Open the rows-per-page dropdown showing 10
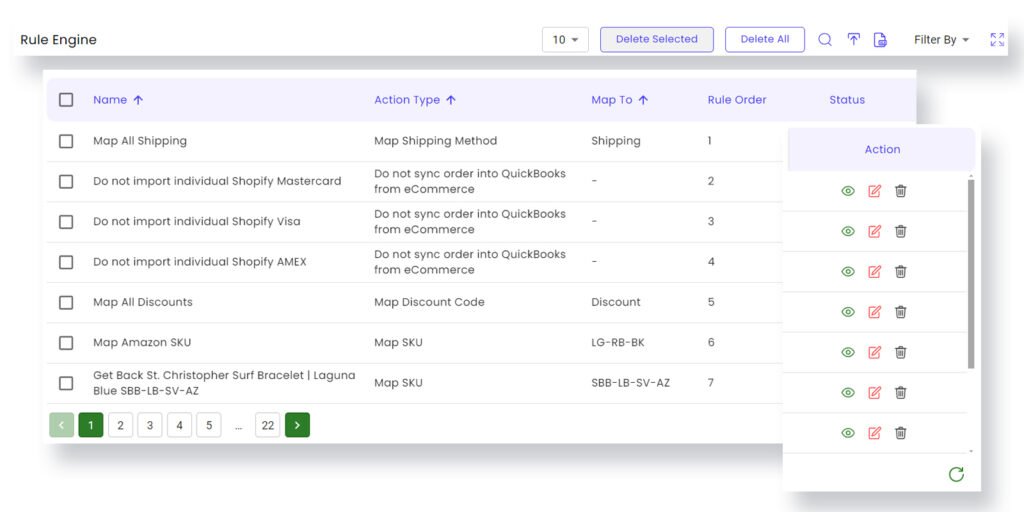This screenshot has width=1024, height=512. [565, 40]
